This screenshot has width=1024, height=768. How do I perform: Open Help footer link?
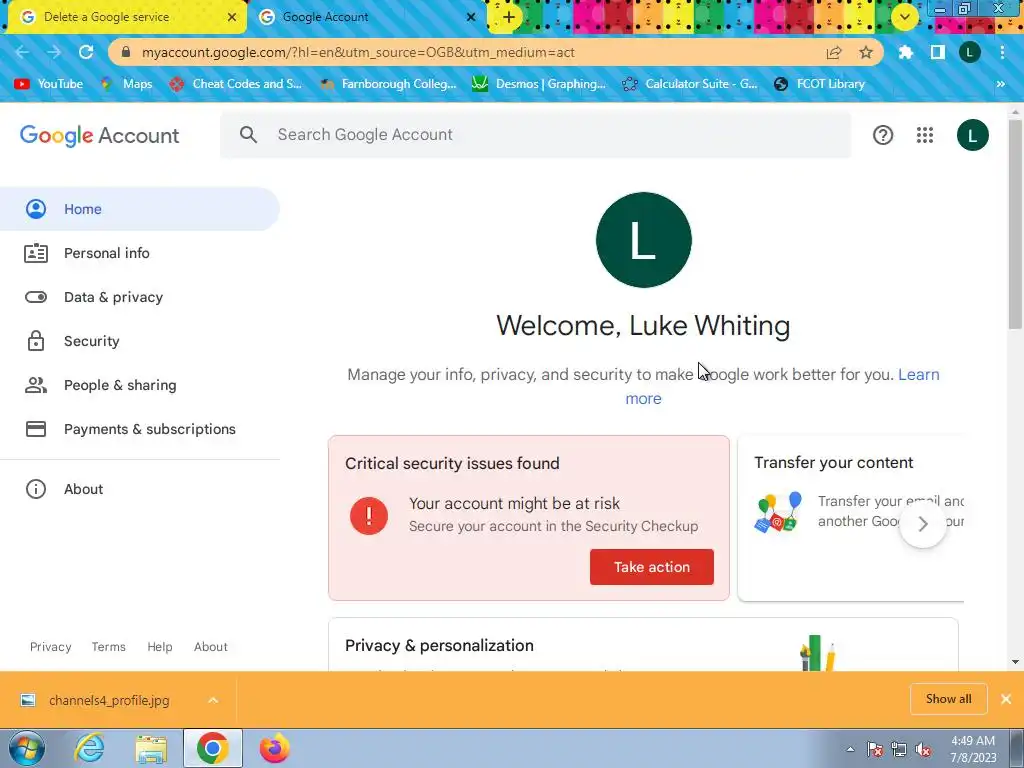pos(159,647)
